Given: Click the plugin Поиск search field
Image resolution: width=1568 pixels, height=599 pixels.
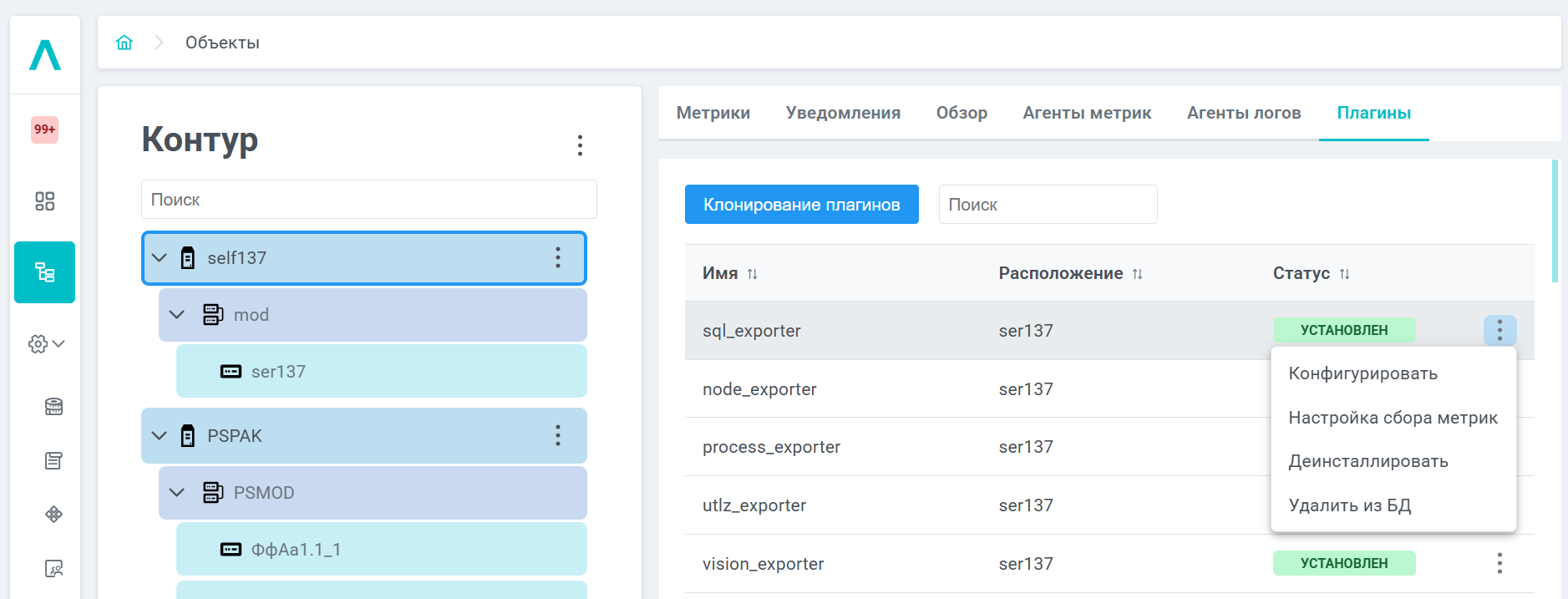Looking at the screenshot, I should (x=1048, y=205).
